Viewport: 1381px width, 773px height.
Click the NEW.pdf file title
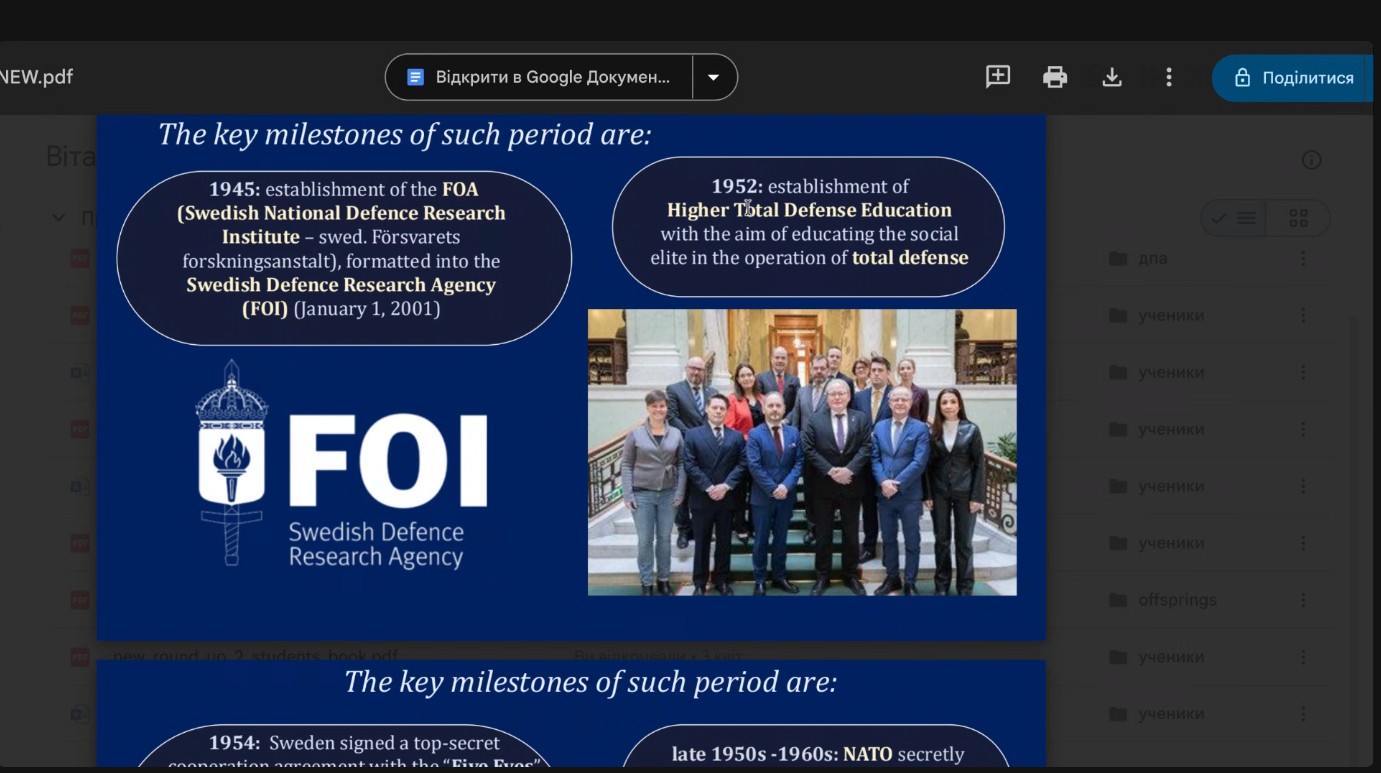tap(36, 77)
